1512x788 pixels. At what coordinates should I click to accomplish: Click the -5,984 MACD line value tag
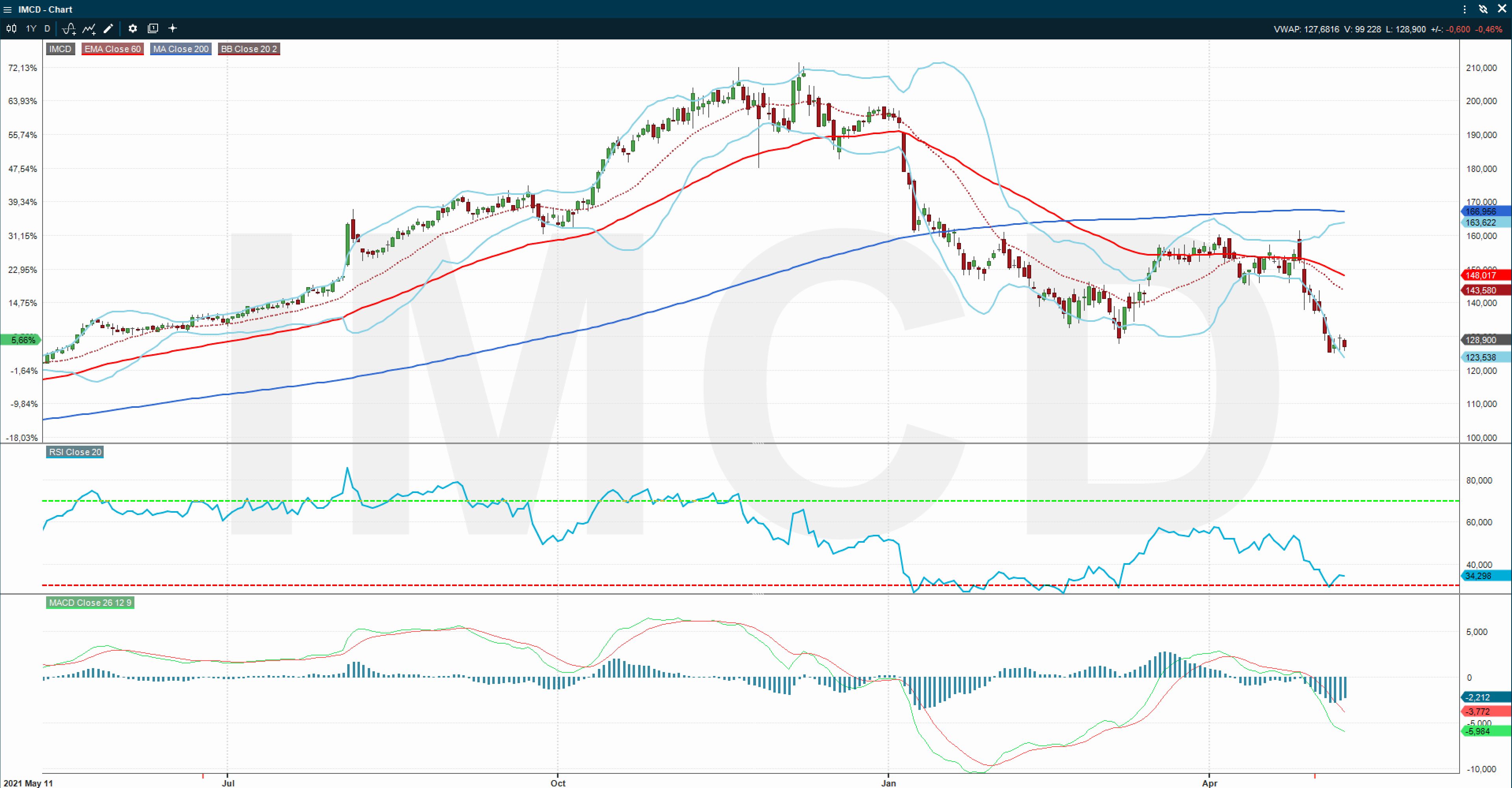tap(1485, 731)
